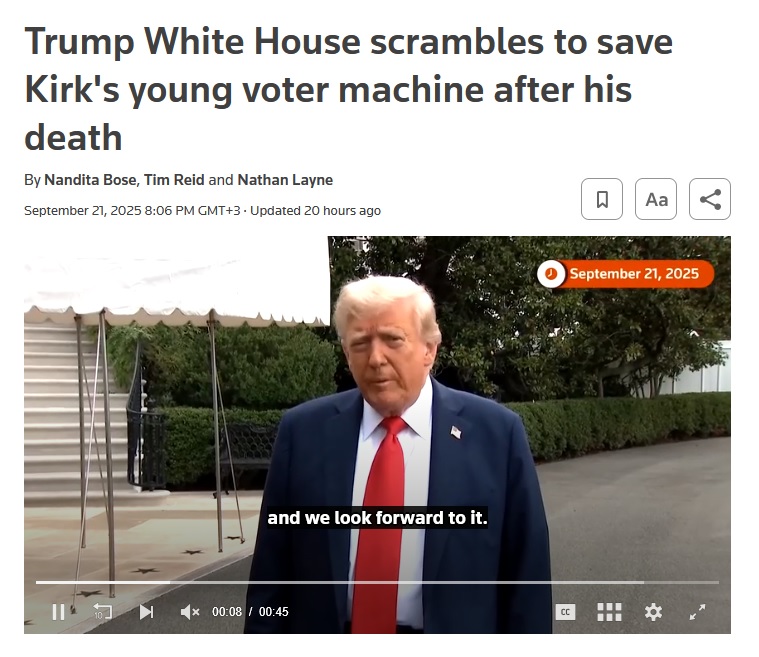Screen dimensions: 759x657
Task: Open author Nathan Layne's profile
Action: [285, 180]
